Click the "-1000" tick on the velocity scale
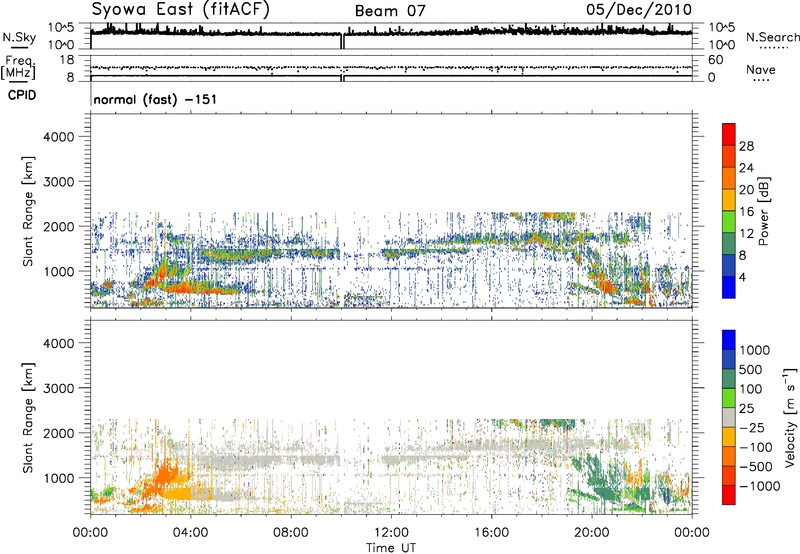This screenshot has height=554, width=800. point(759,486)
